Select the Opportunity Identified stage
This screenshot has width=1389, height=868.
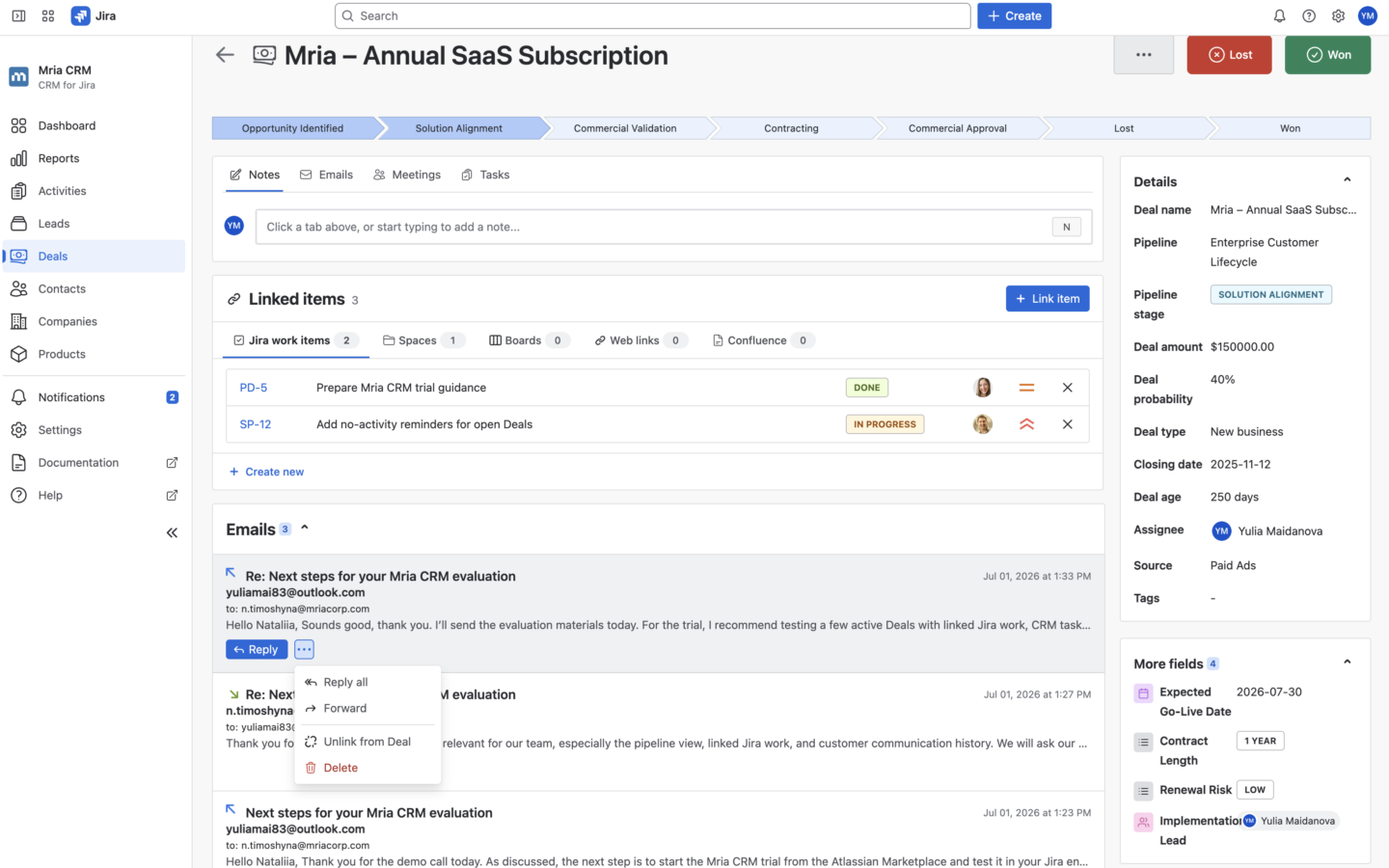click(292, 128)
